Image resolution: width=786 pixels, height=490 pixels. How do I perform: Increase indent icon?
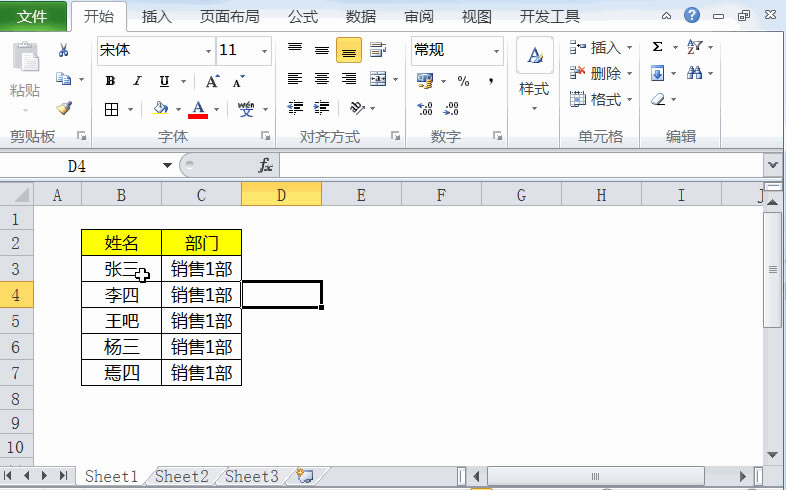(321, 108)
